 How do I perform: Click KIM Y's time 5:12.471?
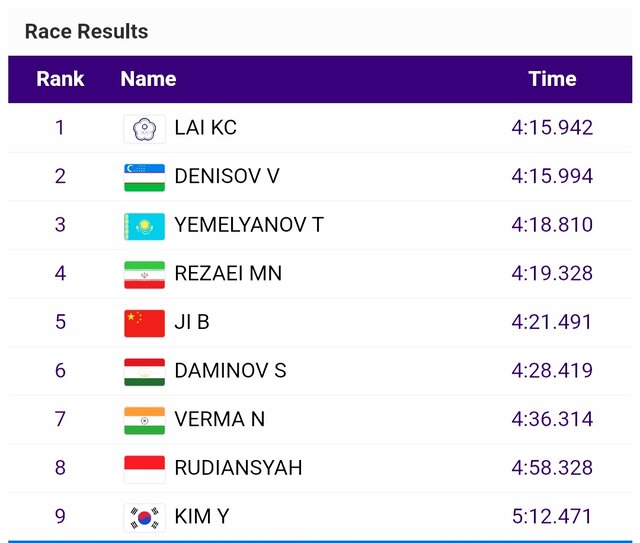(x=552, y=516)
